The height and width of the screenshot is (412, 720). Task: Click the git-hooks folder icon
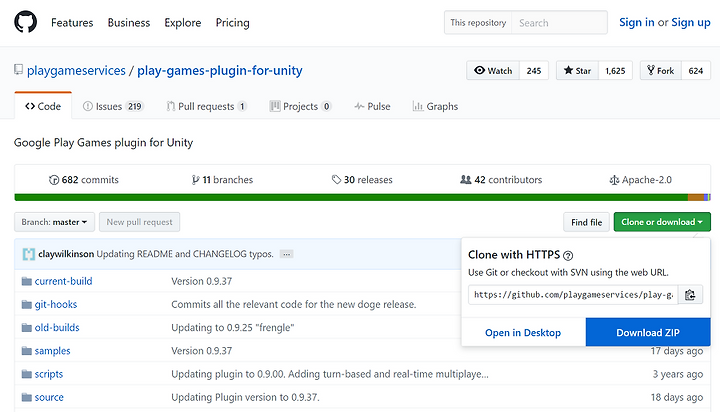tap(27, 305)
